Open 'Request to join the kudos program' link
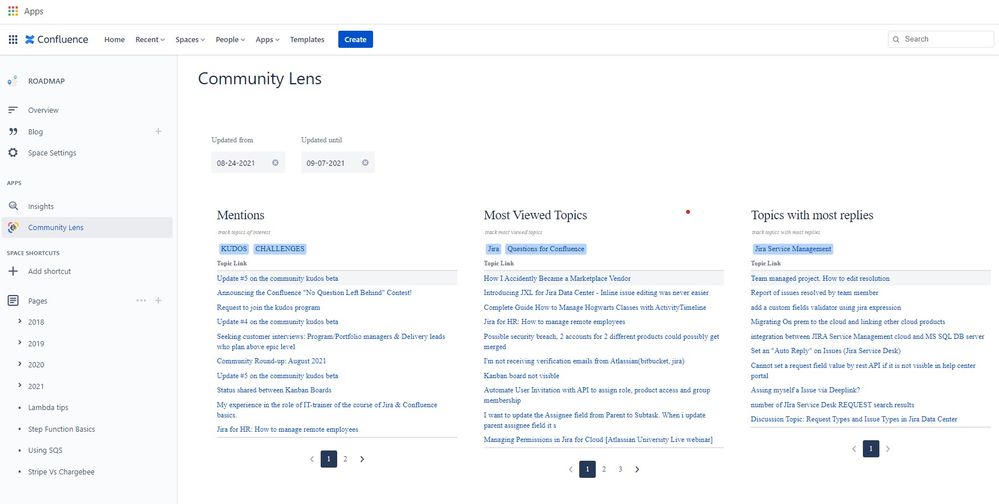This screenshot has height=504, width=999. (268, 307)
